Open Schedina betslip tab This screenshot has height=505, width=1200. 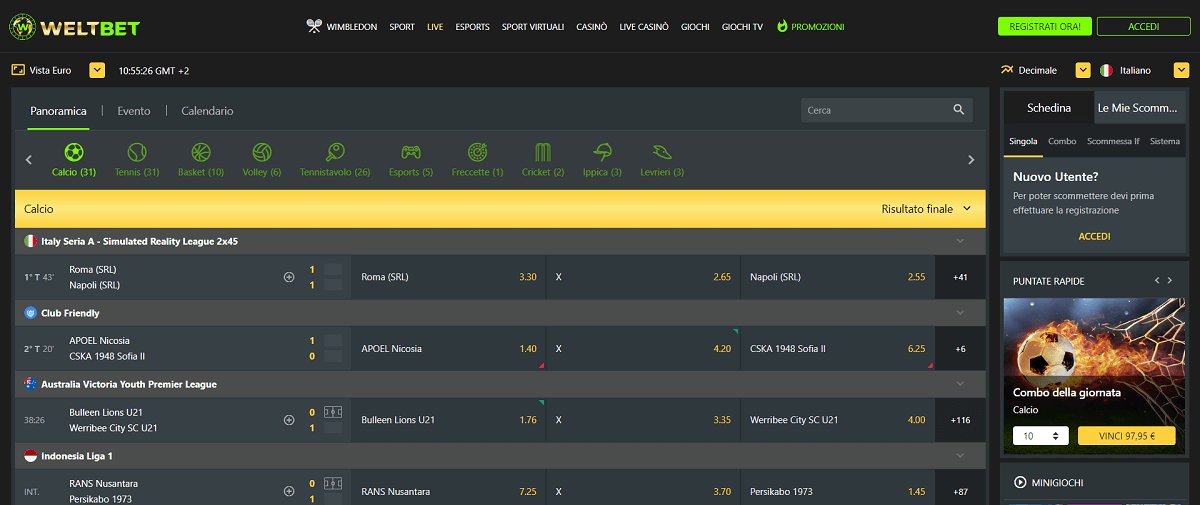(x=1048, y=108)
